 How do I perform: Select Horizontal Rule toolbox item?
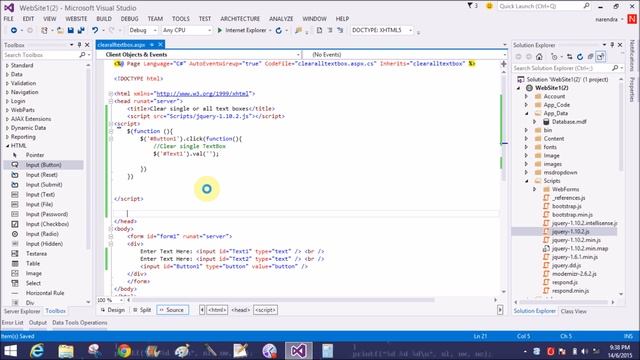coord(45,293)
